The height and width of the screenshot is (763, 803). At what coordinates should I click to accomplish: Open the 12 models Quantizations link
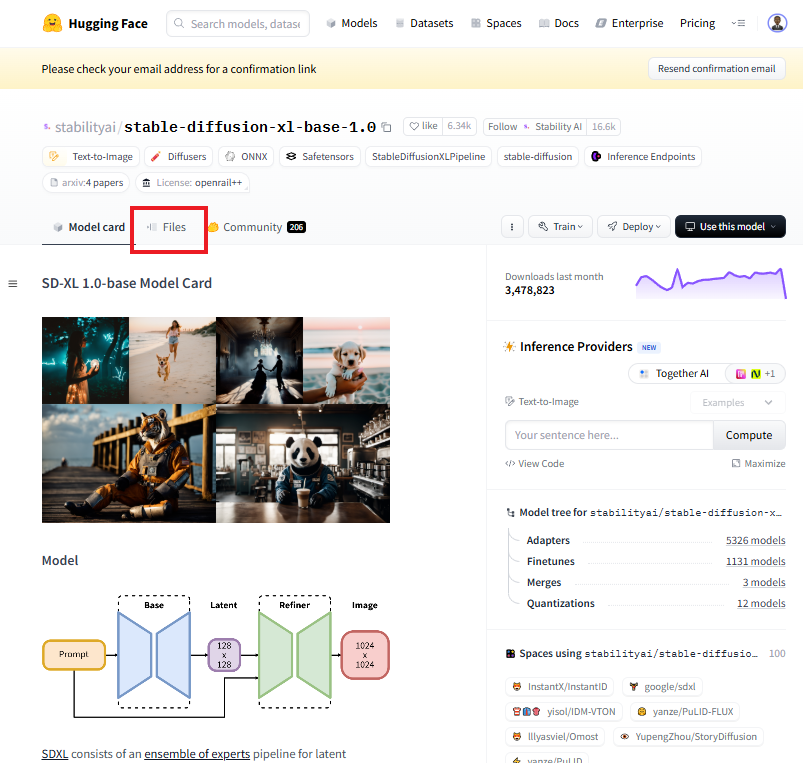click(x=761, y=603)
